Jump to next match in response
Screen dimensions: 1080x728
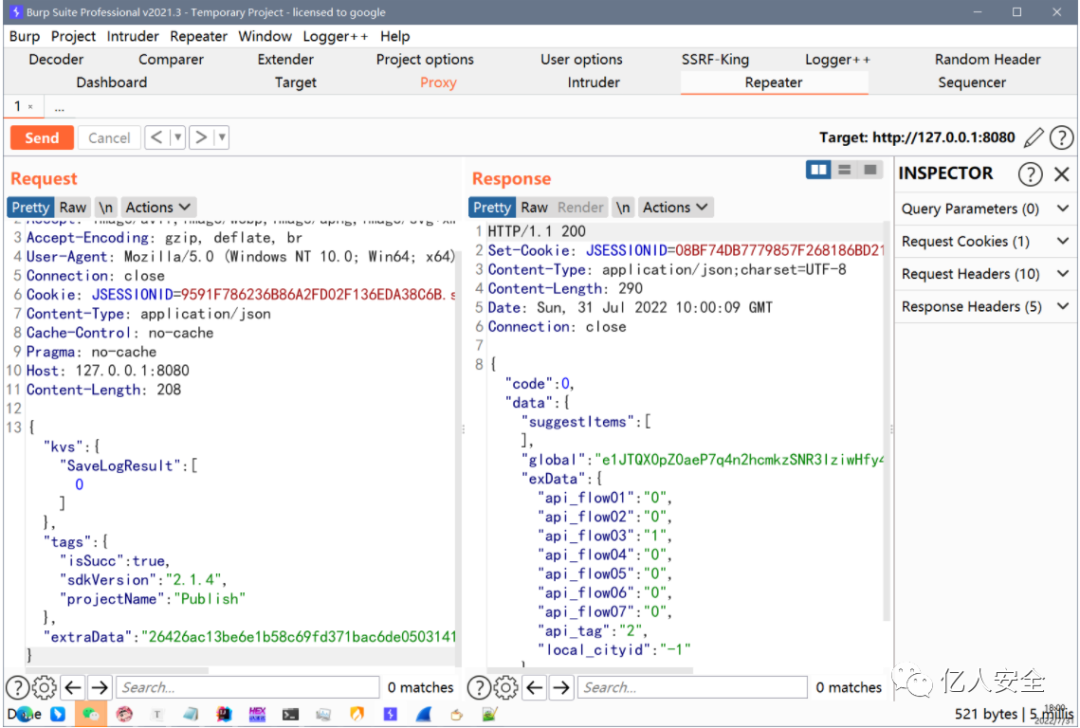pyautogui.click(x=562, y=687)
